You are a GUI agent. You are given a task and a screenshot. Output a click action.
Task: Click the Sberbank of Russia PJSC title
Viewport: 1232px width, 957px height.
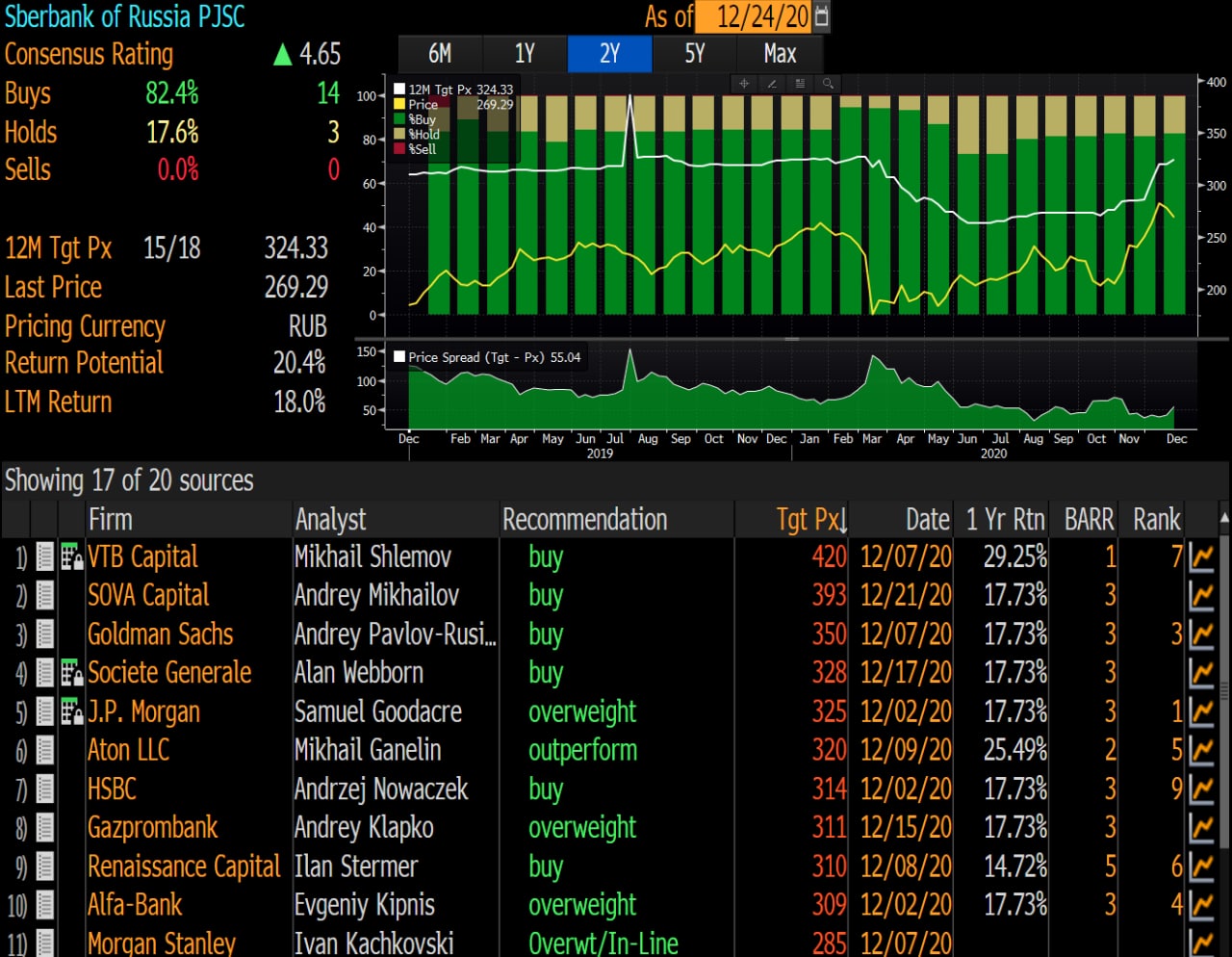tap(125, 16)
